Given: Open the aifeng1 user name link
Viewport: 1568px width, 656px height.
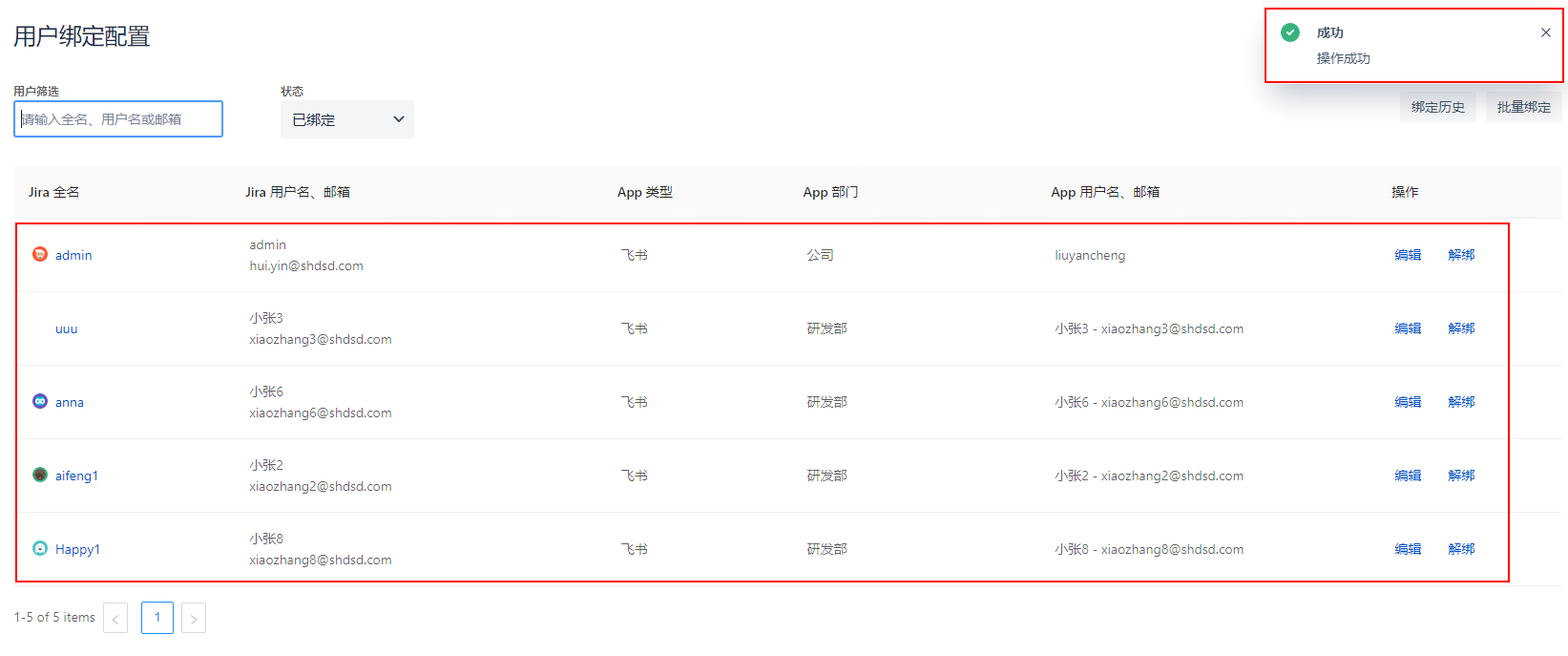Looking at the screenshot, I should point(76,476).
